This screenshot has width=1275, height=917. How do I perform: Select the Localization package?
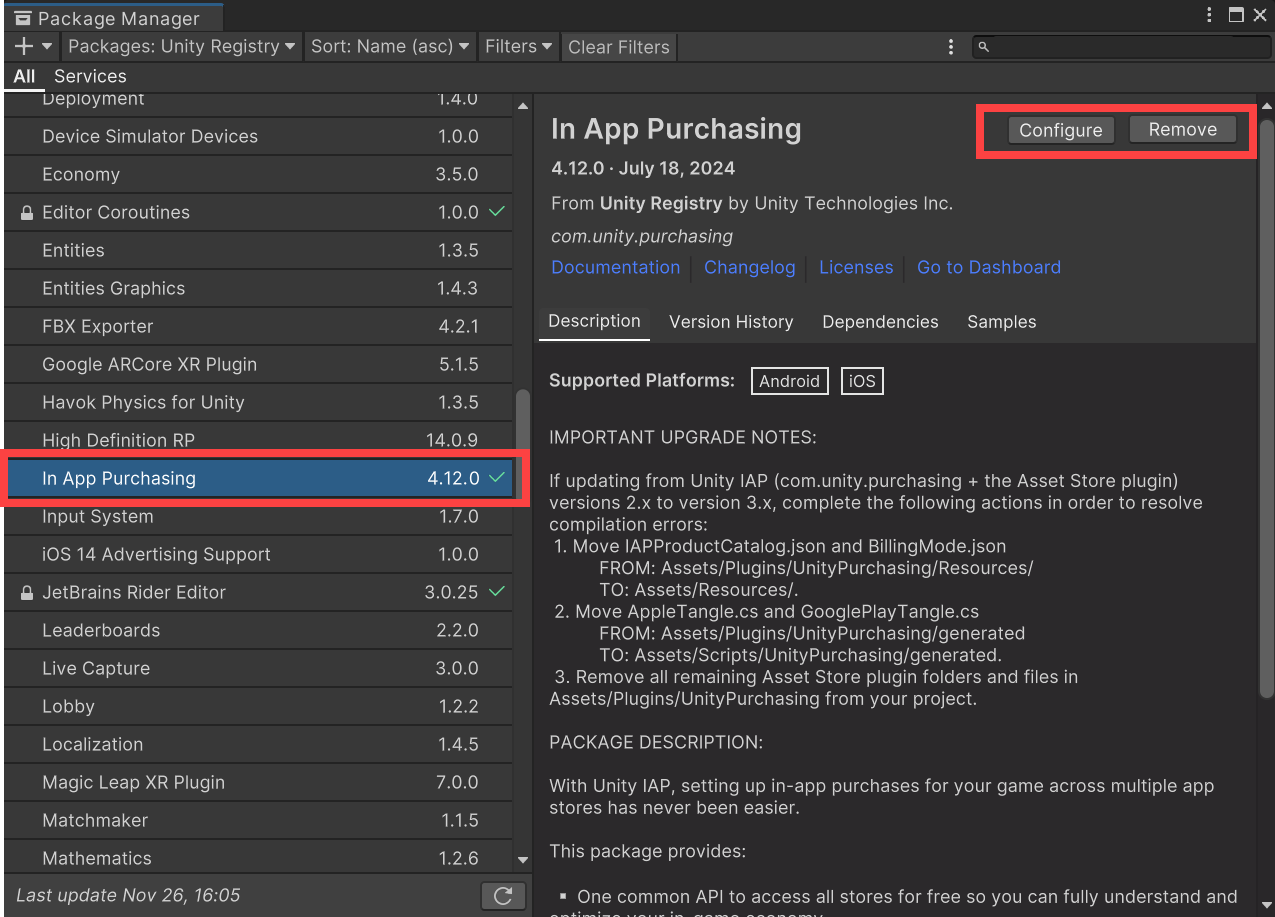[x=258, y=745]
